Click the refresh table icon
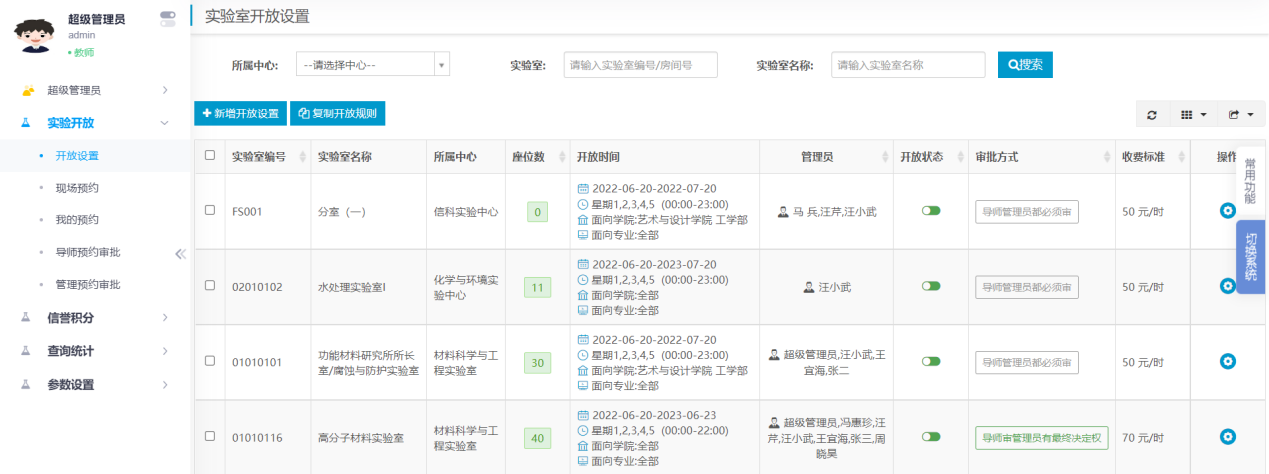The height and width of the screenshot is (474, 1269). [x=1152, y=115]
